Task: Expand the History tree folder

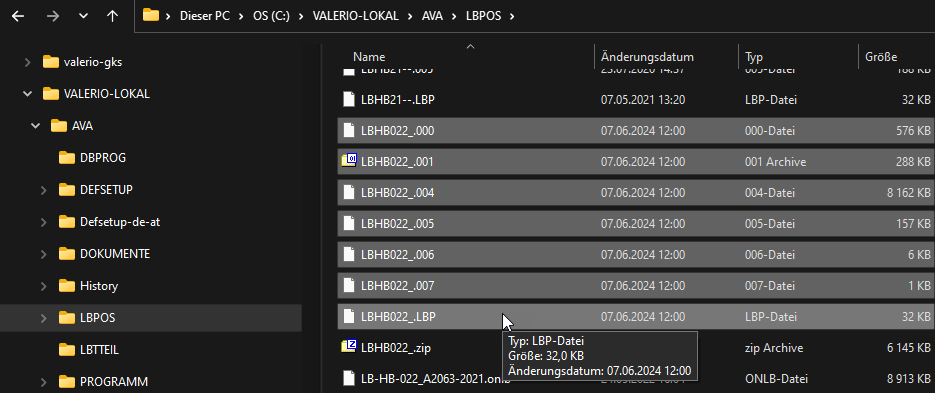Action: pyautogui.click(x=44, y=286)
